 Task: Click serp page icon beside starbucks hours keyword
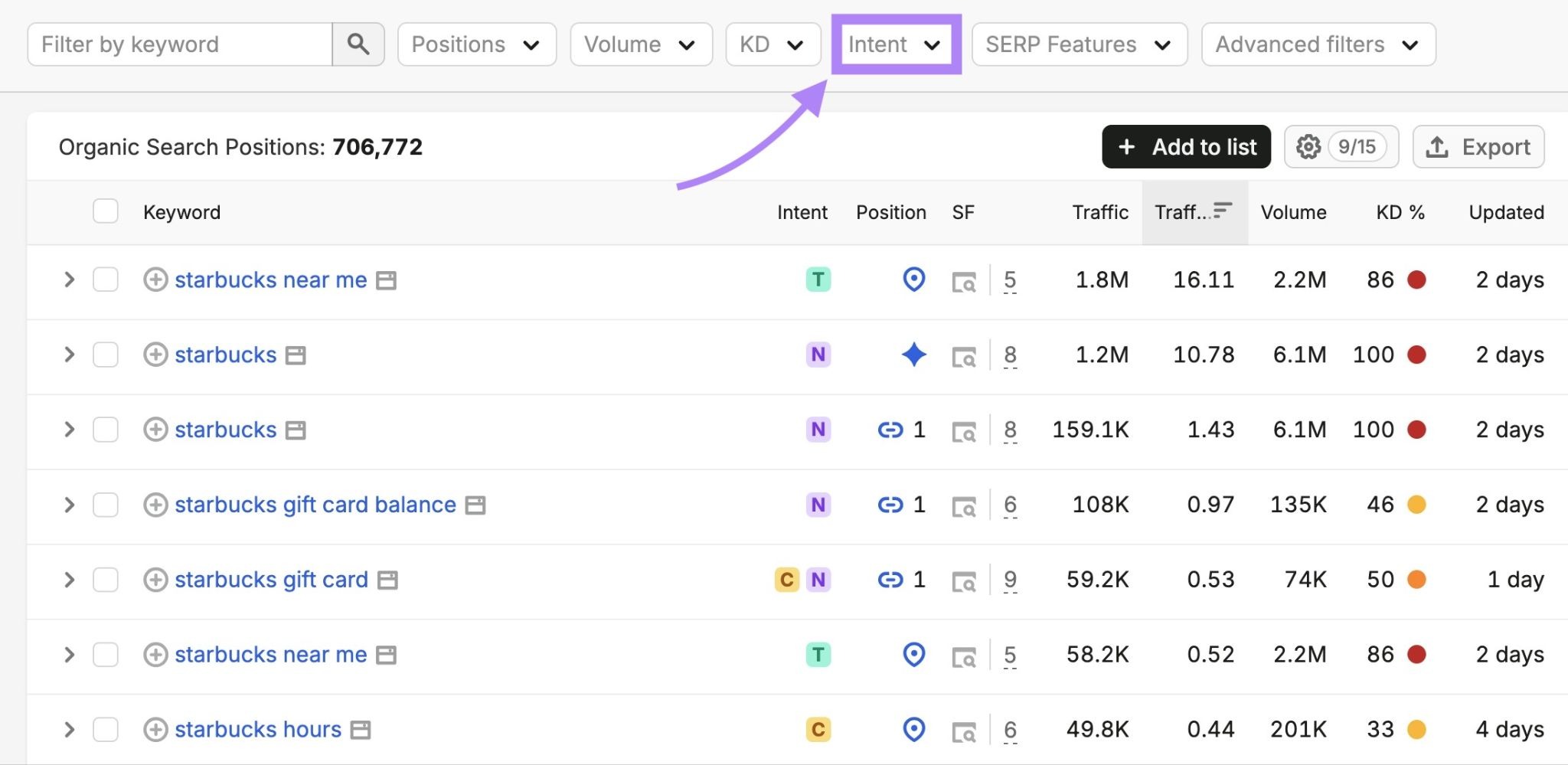[x=361, y=731]
